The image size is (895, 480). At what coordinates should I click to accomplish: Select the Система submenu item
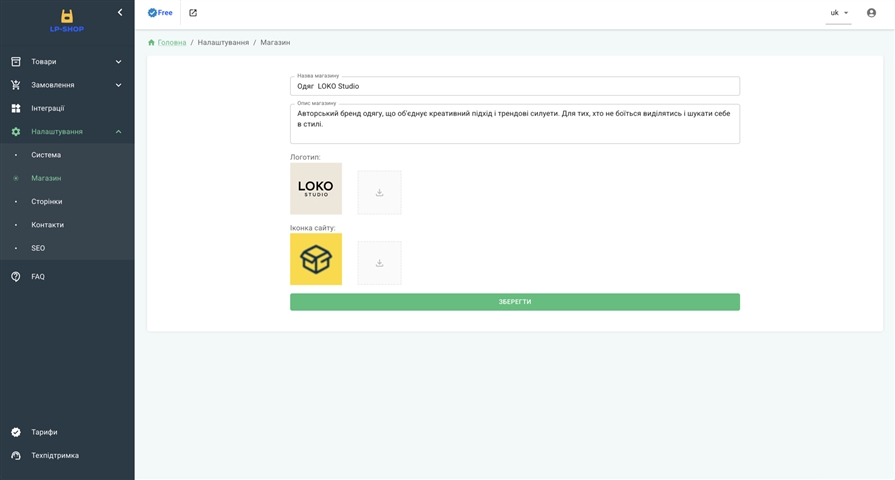click(x=46, y=155)
